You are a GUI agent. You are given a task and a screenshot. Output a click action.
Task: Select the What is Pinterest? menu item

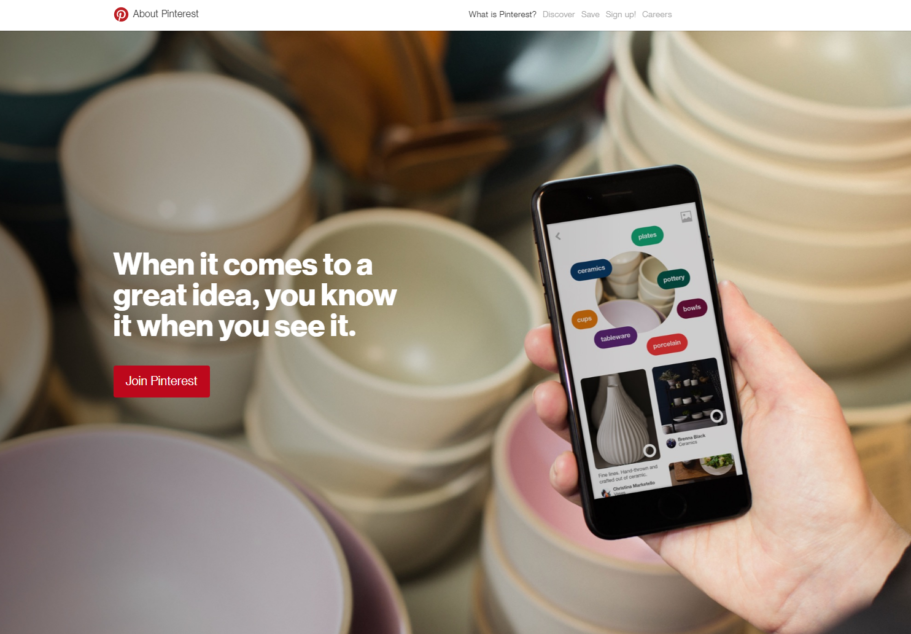tap(503, 15)
